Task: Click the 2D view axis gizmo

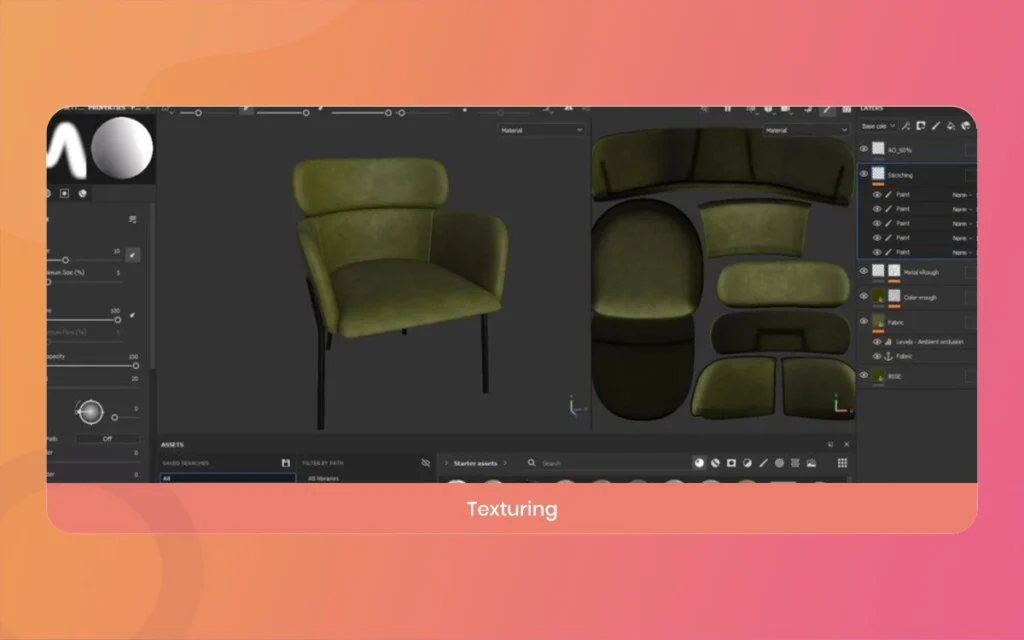Action: pos(840,405)
